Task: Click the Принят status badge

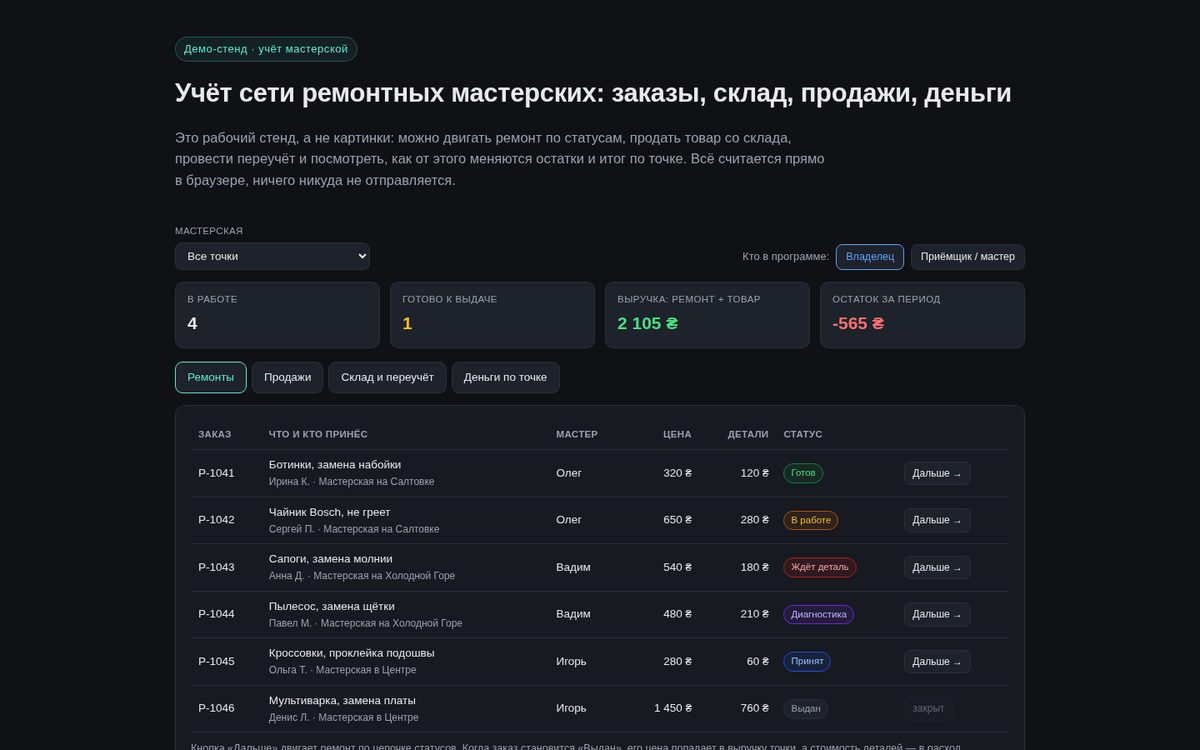Action: pos(806,661)
